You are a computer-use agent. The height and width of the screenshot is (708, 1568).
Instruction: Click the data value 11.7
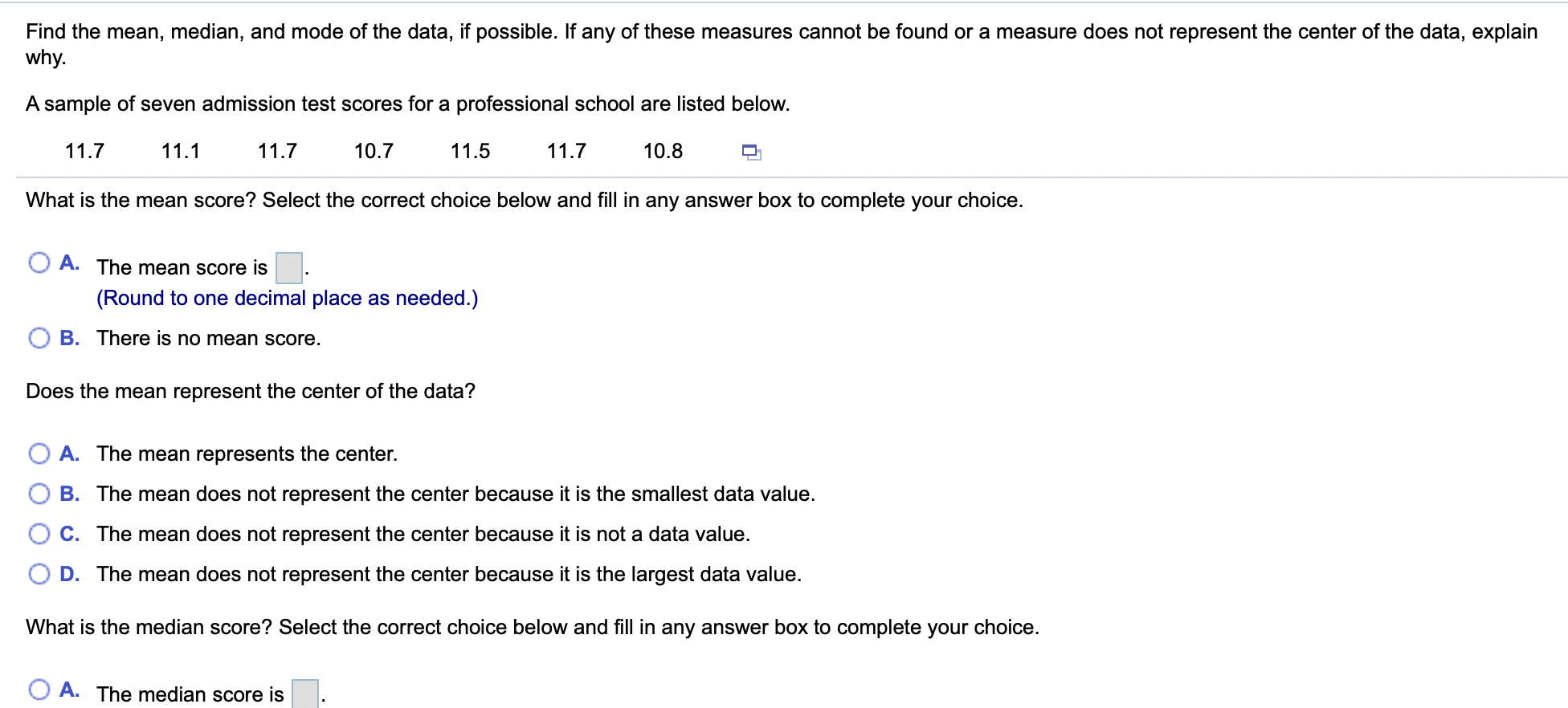[84, 150]
